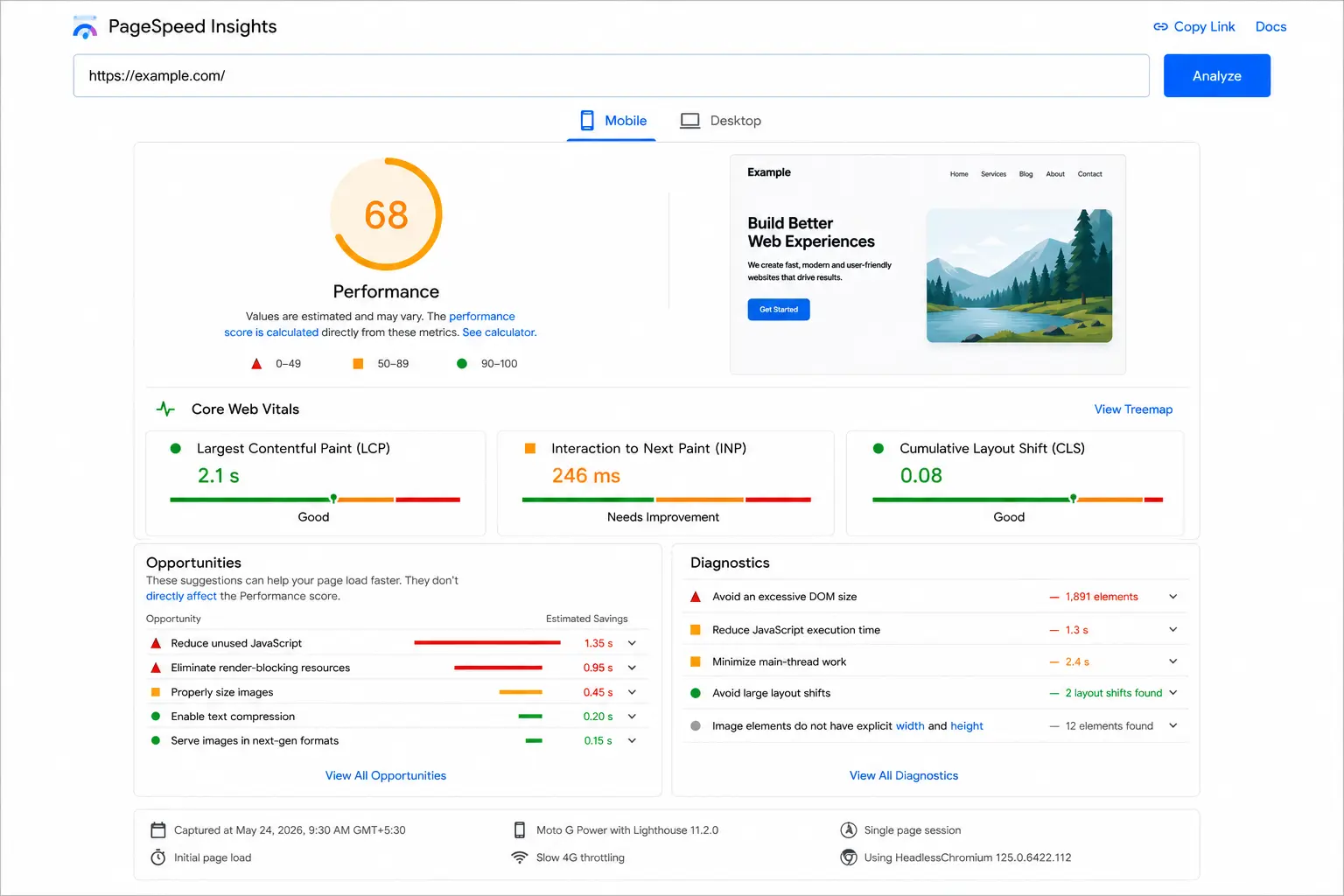Click the green circle 90–100 legend icon
The width and height of the screenshot is (1344, 896).
462,364
